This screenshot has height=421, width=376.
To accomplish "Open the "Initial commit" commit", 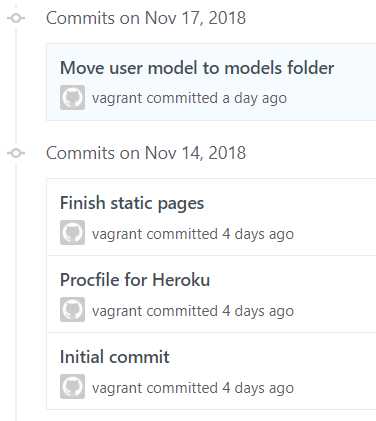I will tap(115, 357).
